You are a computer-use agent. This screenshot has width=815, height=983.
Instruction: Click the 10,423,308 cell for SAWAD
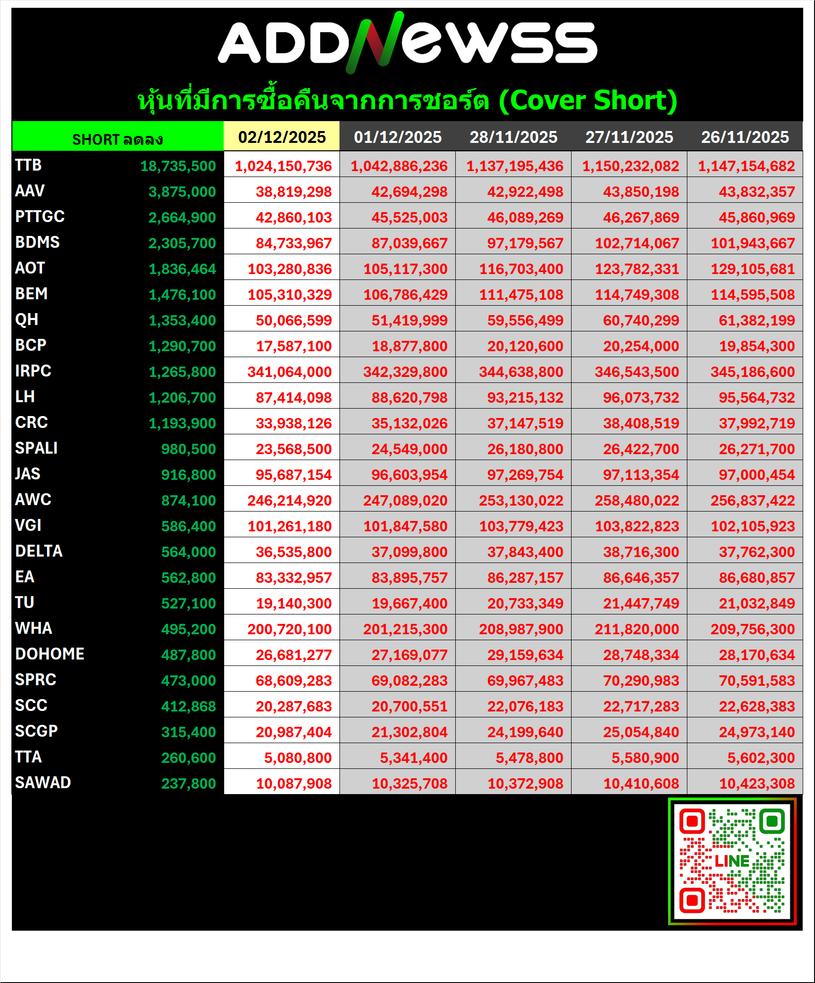pyautogui.click(x=747, y=783)
